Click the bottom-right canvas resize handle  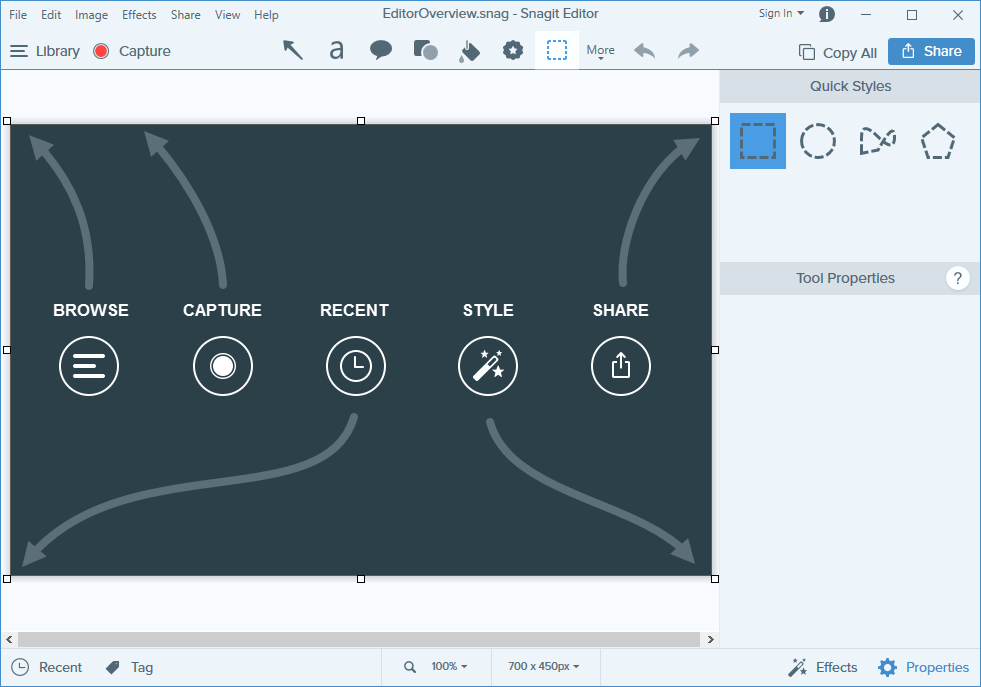tap(715, 579)
